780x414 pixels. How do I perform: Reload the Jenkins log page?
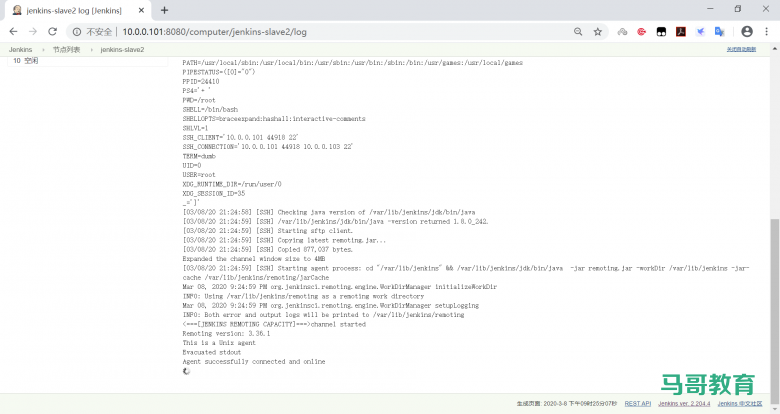click(x=52, y=31)
